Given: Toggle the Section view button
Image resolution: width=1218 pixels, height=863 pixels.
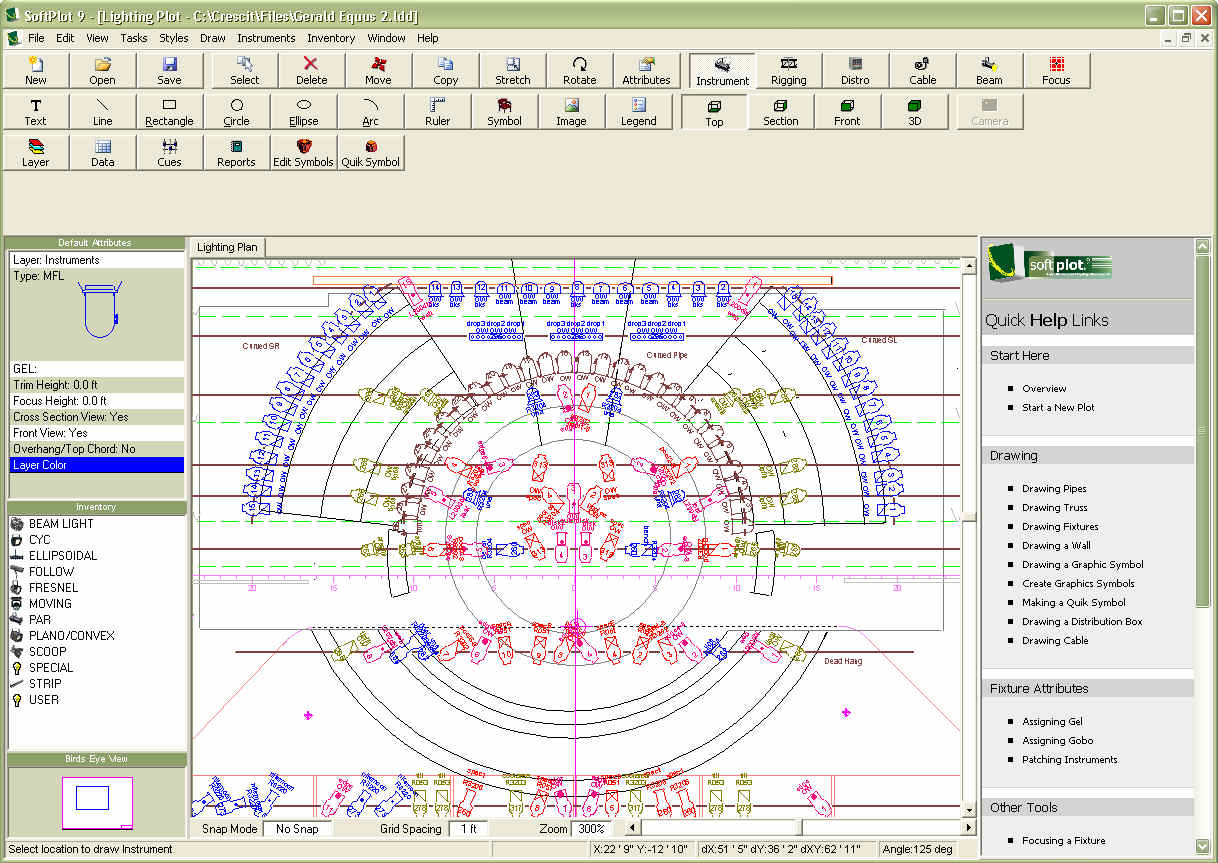Looking at the screenshot, I should (780, 111).
